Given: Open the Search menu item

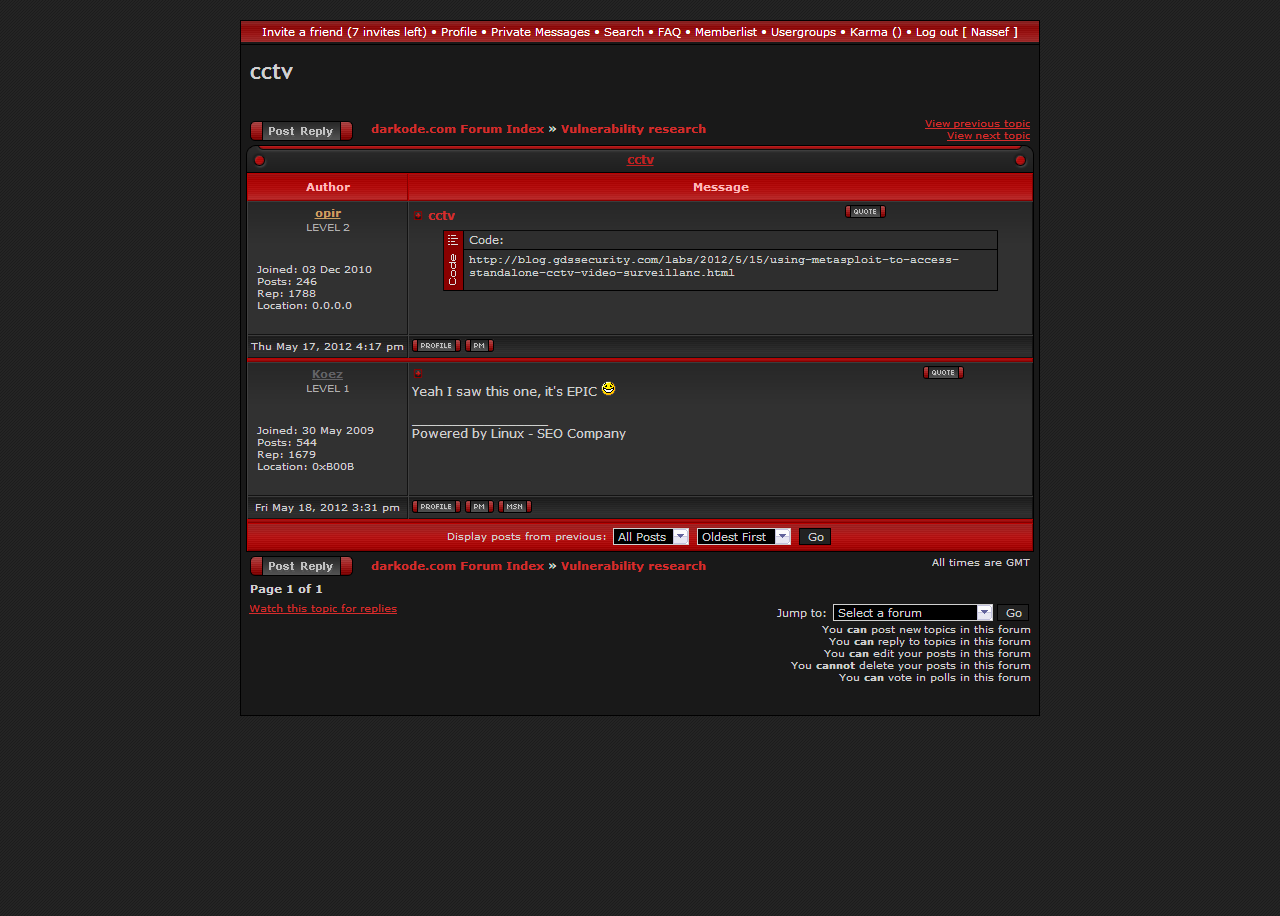Looking at the screenshot, I should [x=623, y=32].
